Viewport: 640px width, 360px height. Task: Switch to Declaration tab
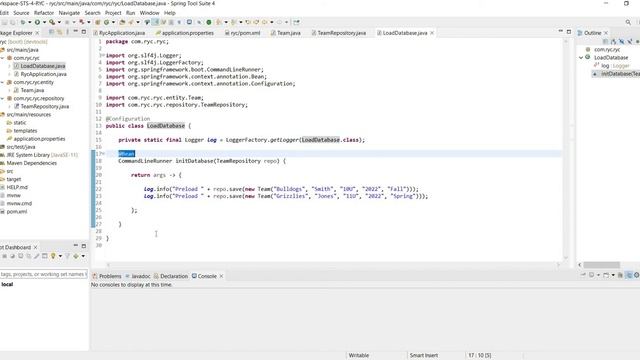tap(171, 276)
